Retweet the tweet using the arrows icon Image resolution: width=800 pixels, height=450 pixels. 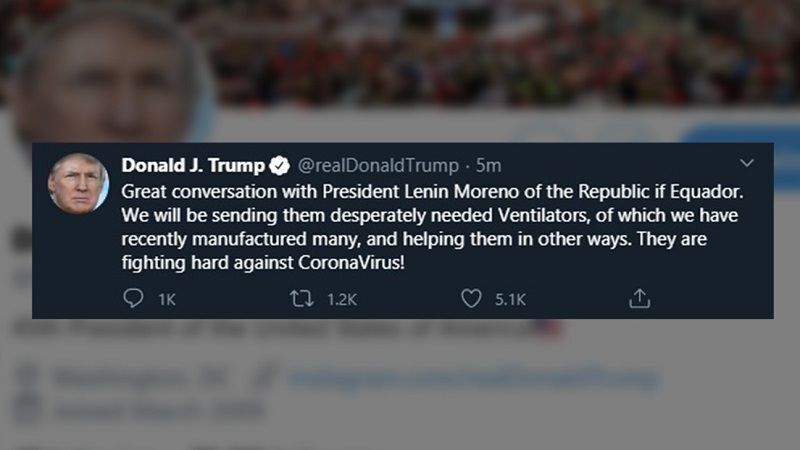point(302,298)
